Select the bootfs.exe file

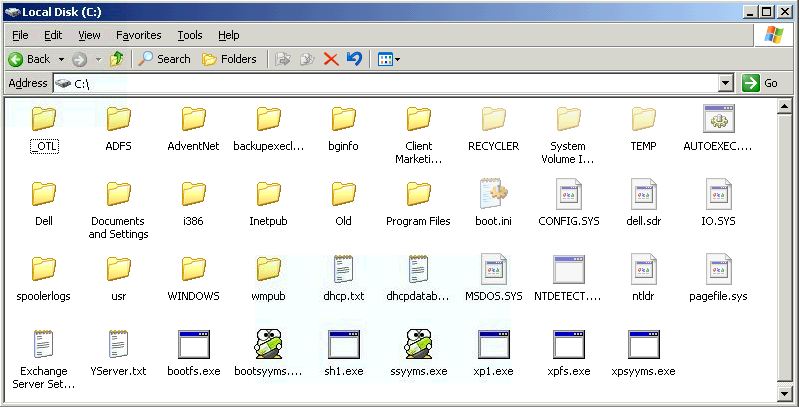194,353
